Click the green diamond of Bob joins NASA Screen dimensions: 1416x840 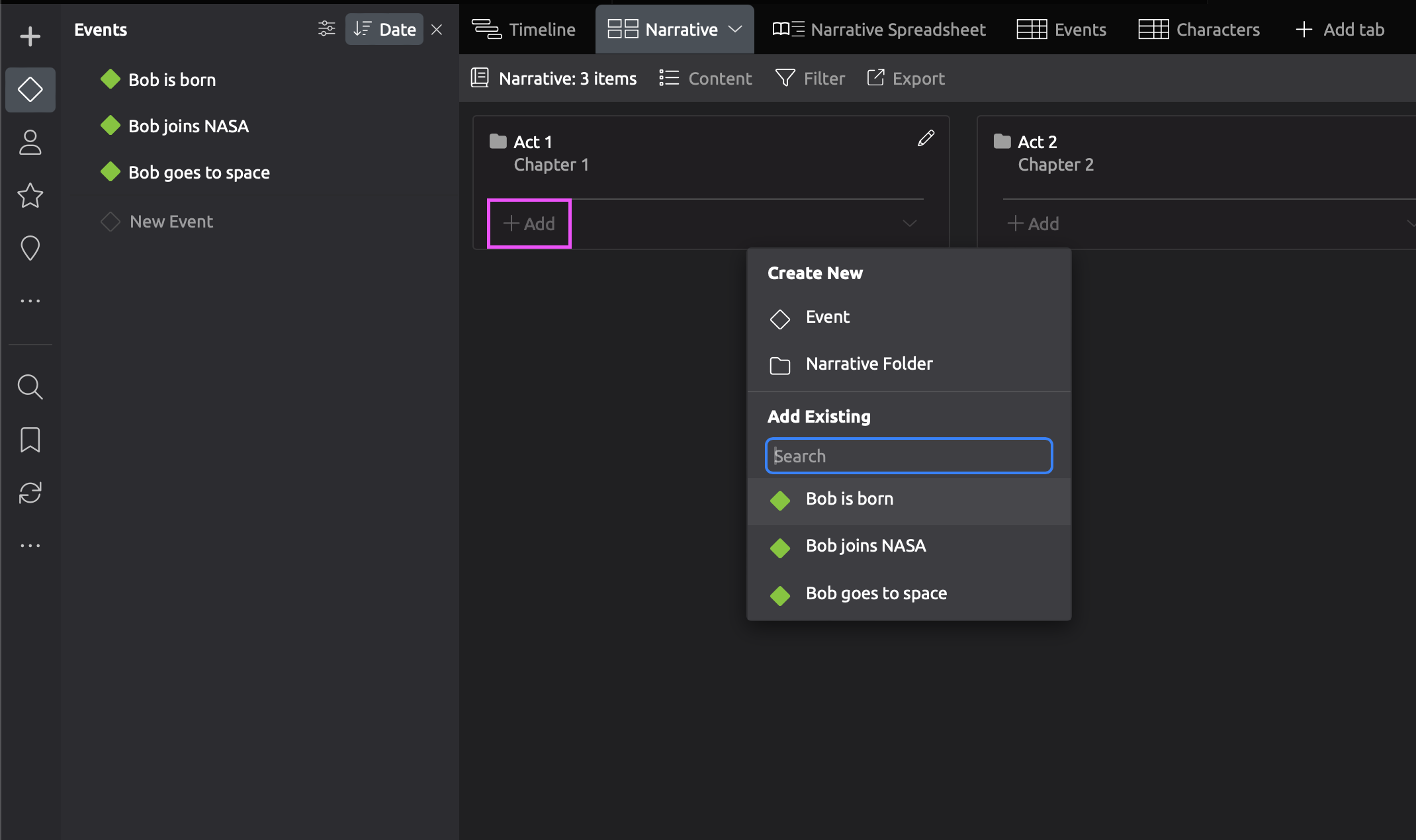(111, 125)
